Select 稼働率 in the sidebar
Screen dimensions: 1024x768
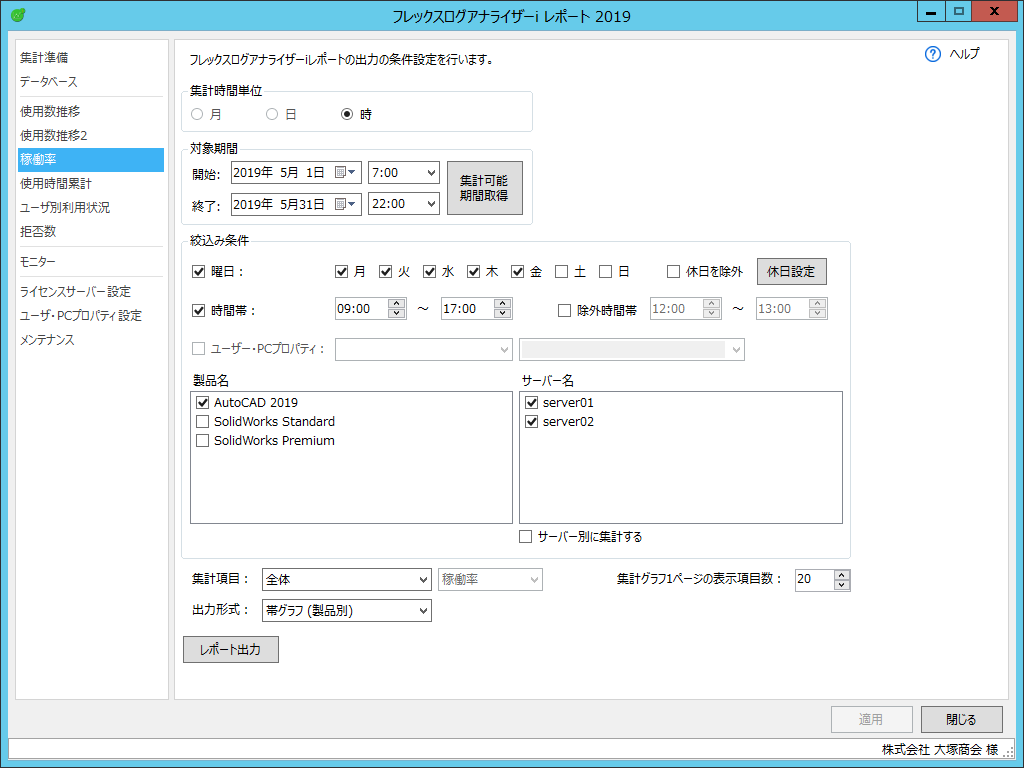(x=91, y=159)
